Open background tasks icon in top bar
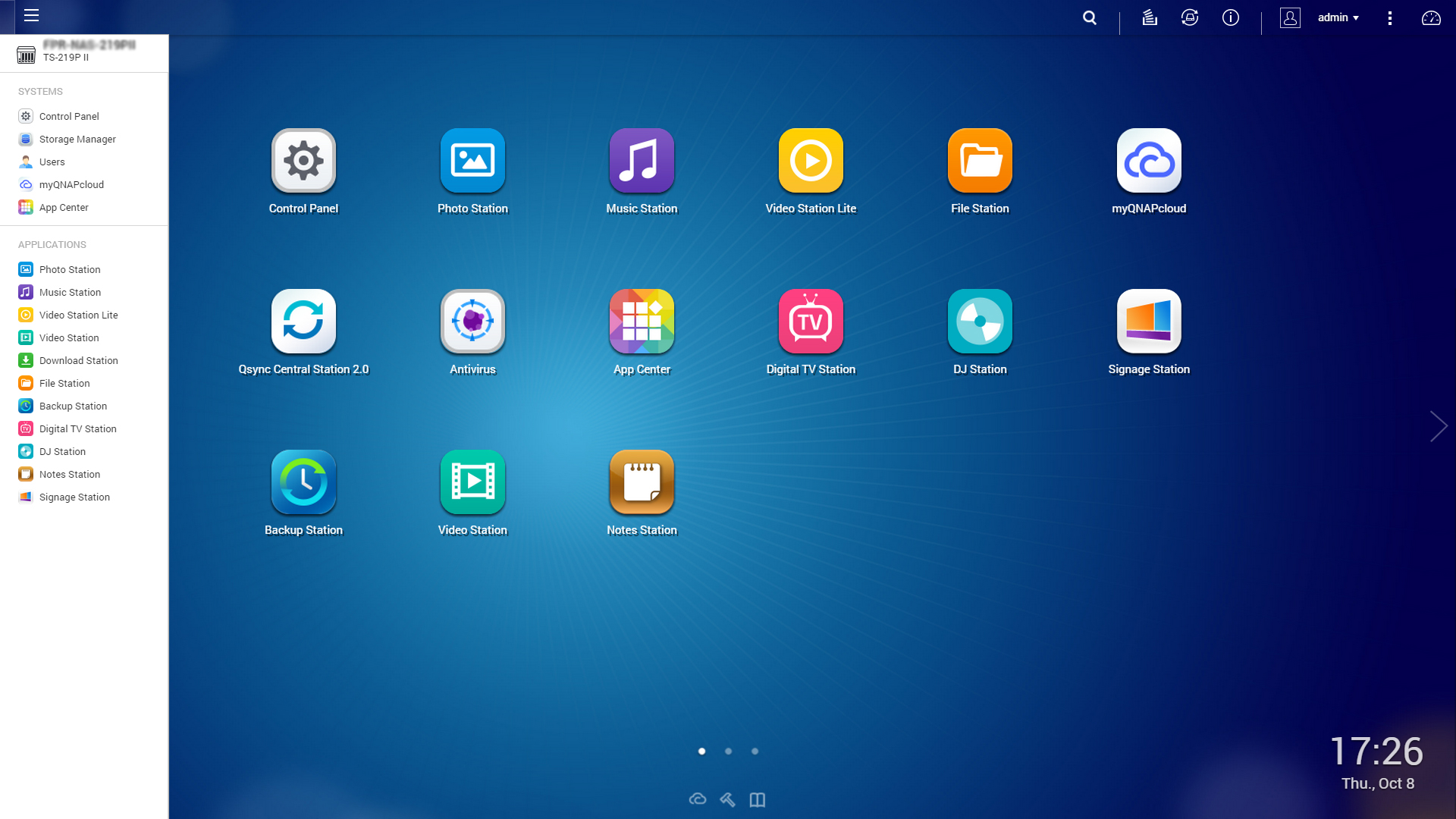This screenshot has width=1456, height=819. click(x=1150, y=17)
